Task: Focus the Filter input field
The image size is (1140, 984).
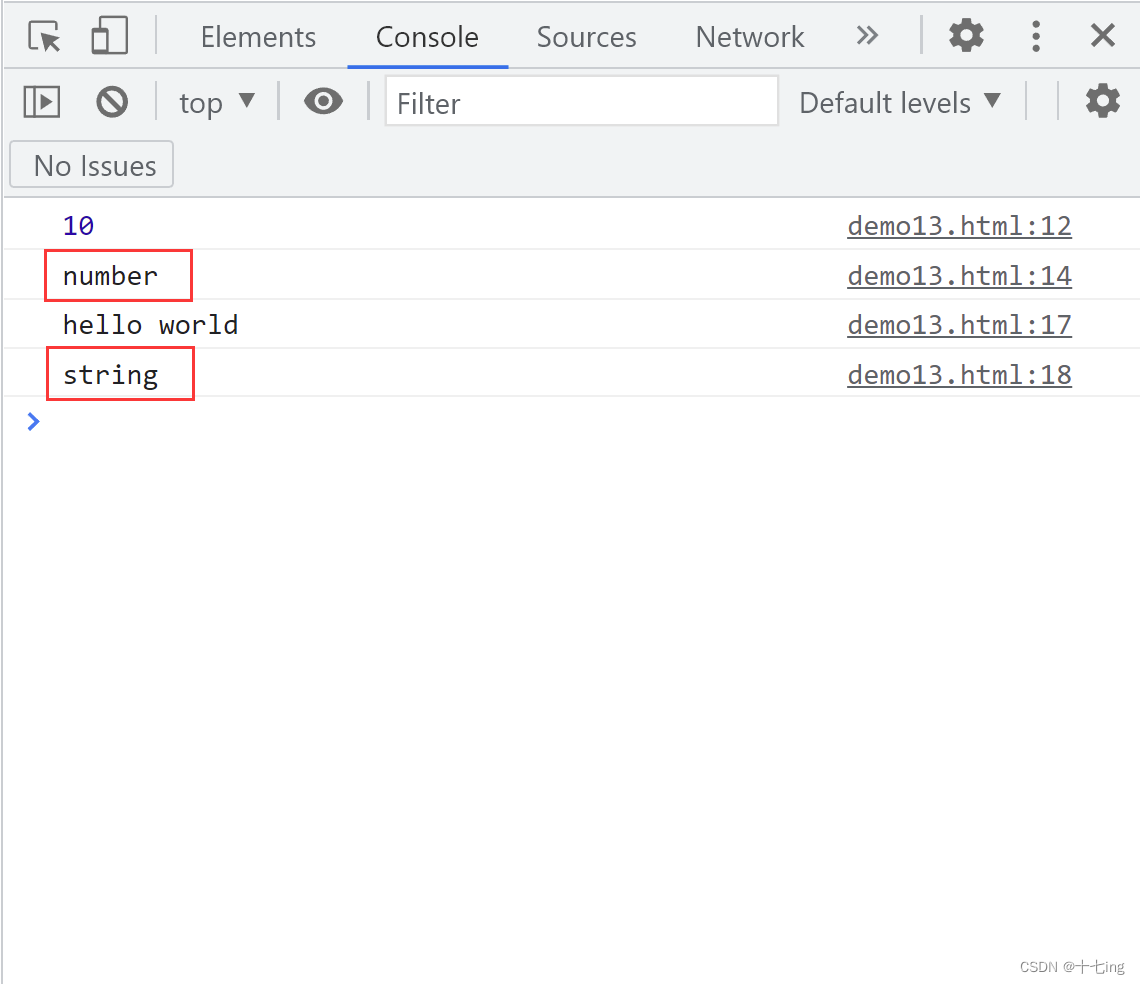Action: point(582,101)
